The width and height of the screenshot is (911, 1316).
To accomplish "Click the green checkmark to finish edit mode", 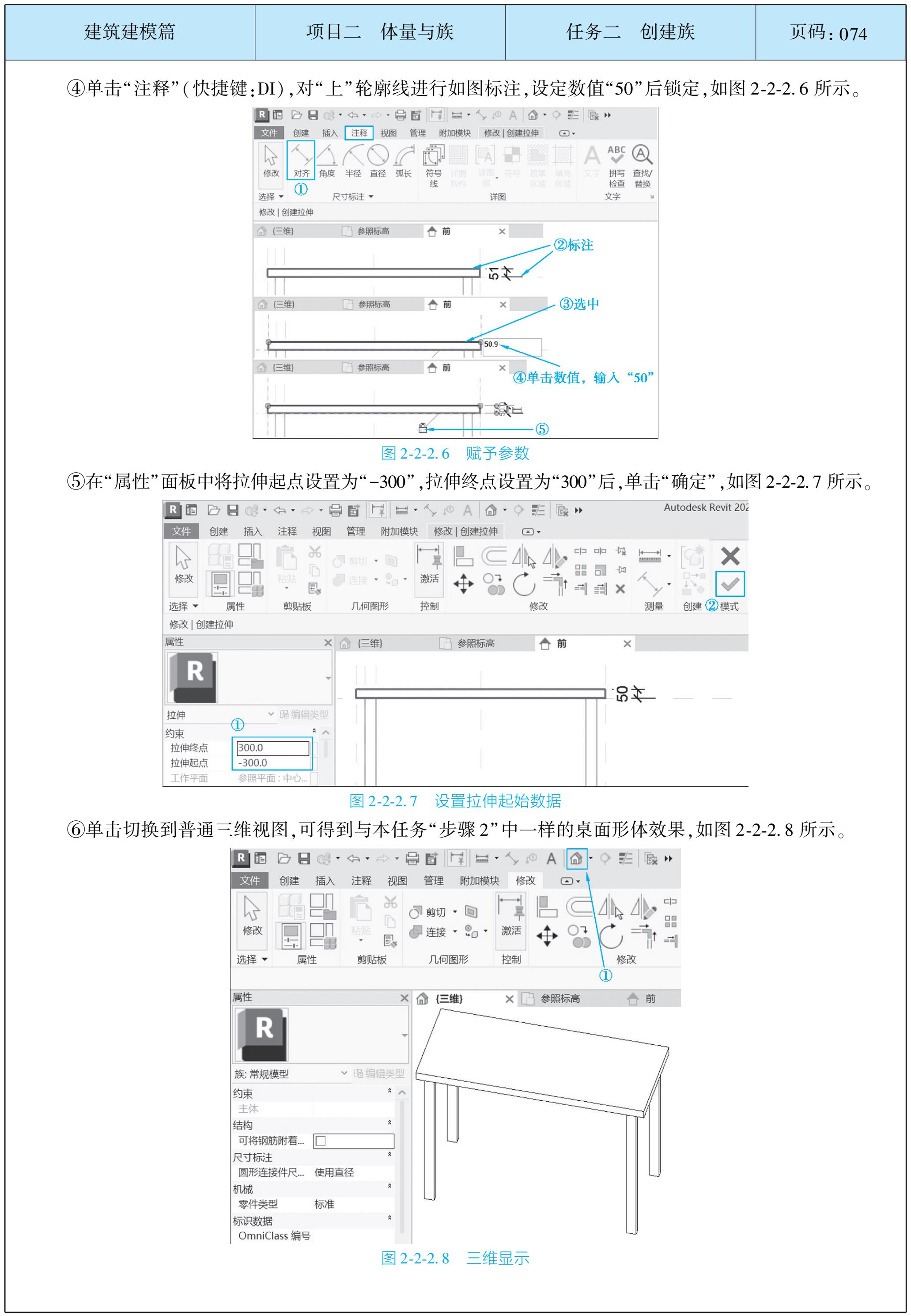I will (x=730, y=584).
